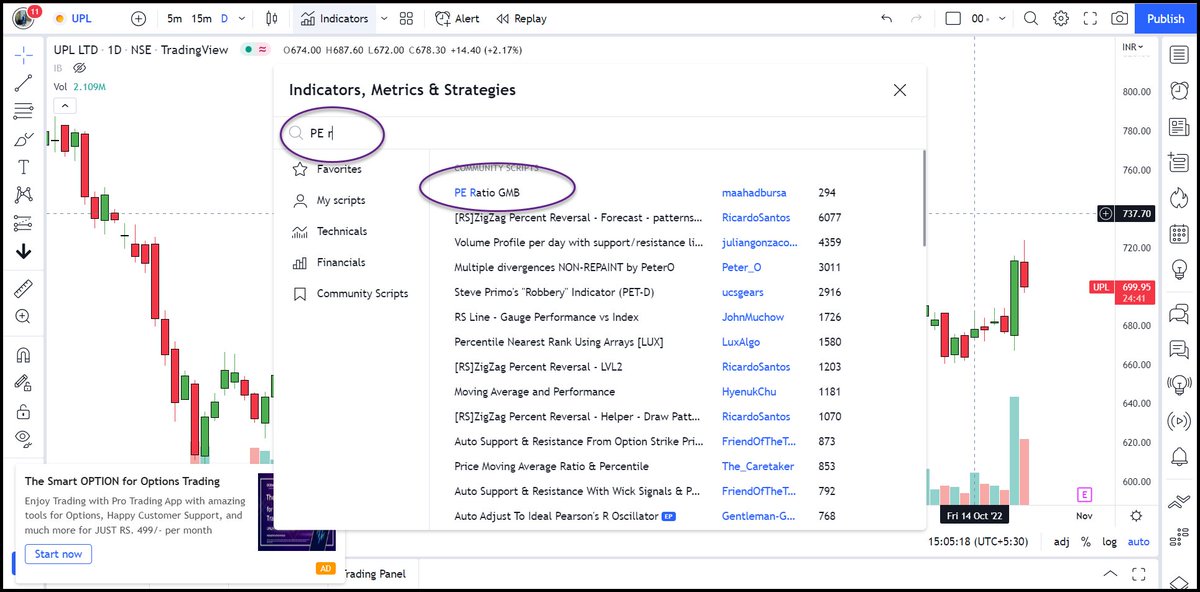Click the indicator list scrollbar

pyautogui.click(x=923, y=197)
